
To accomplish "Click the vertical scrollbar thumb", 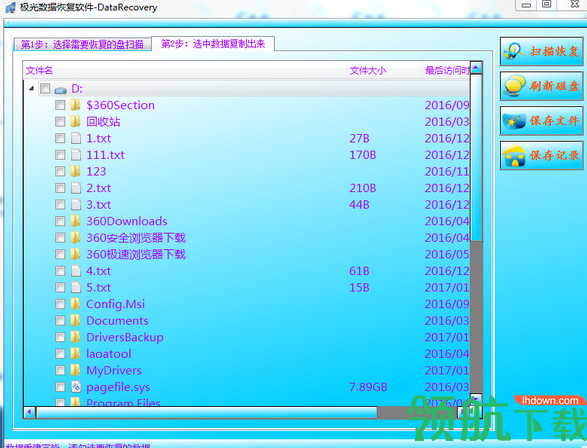I will (476, 157).
